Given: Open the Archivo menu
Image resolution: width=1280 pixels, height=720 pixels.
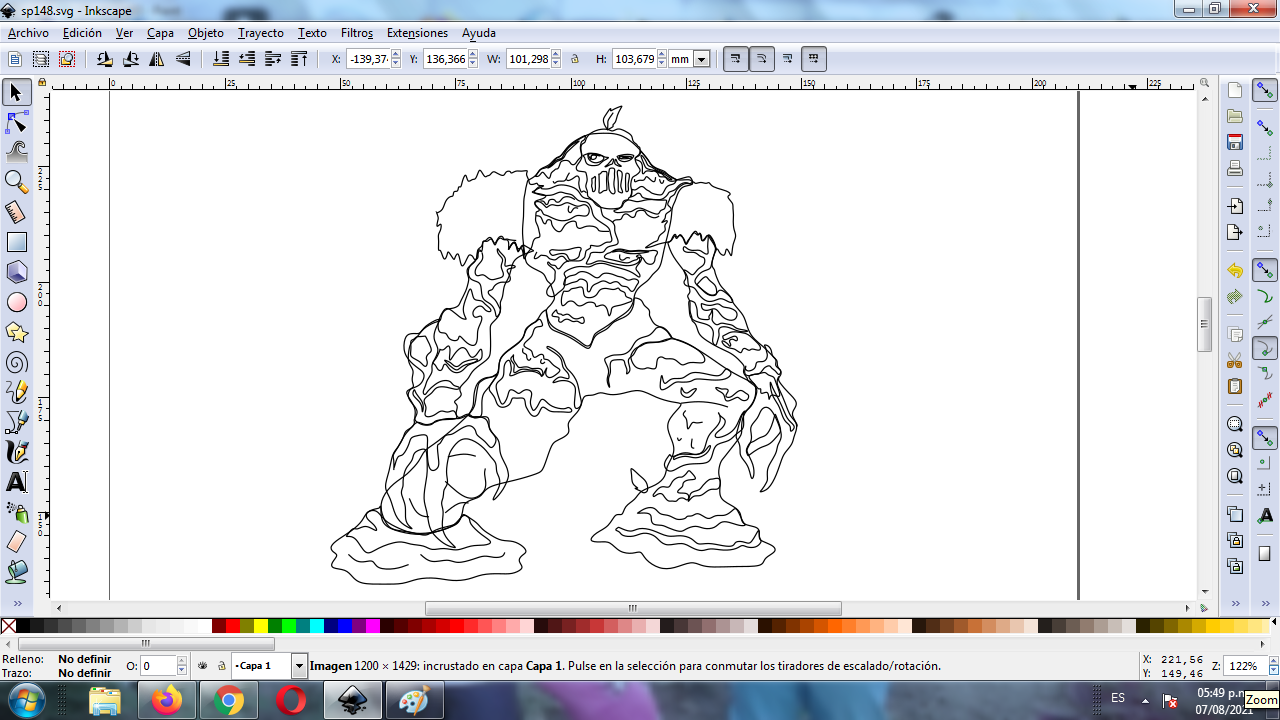Looking at the screenshot, I should click(28, 33).
